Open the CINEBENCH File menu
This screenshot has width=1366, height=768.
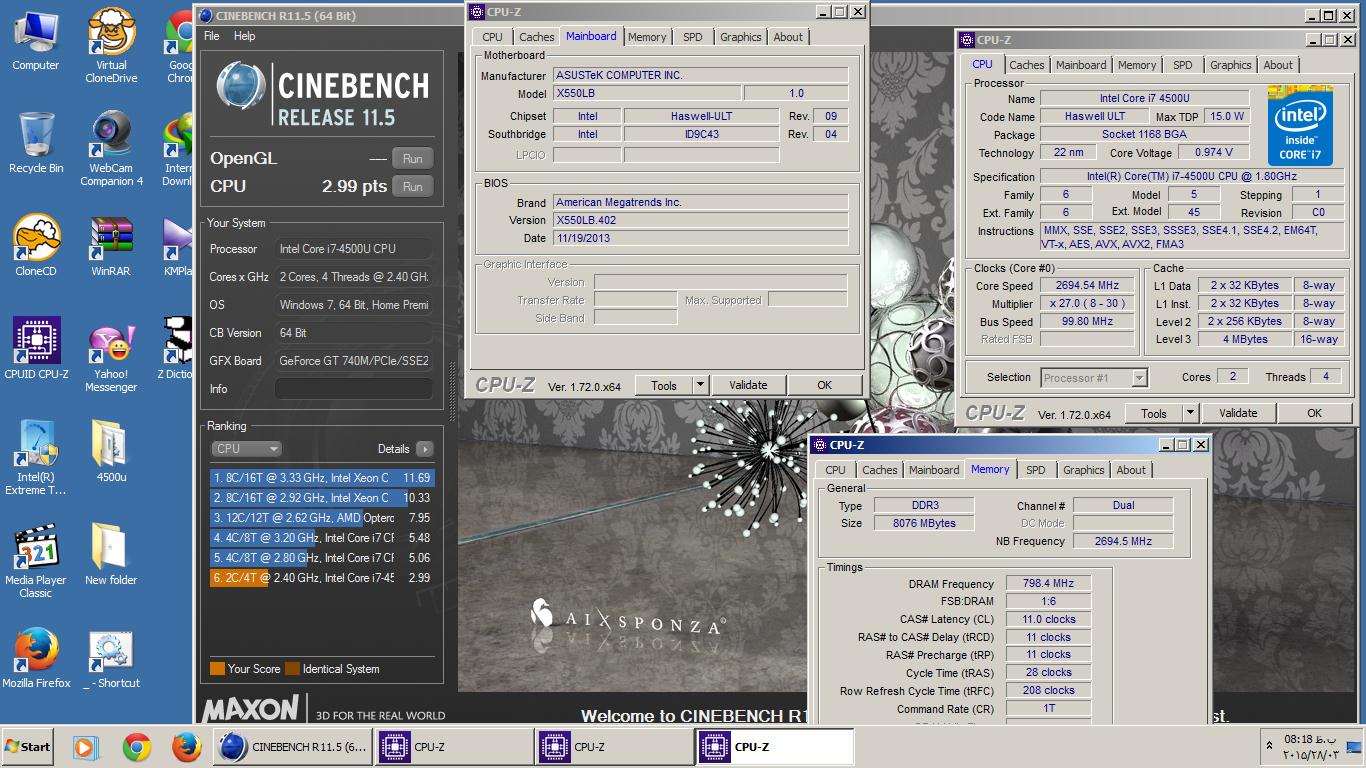pyautogui.click(x=212, y=36)
